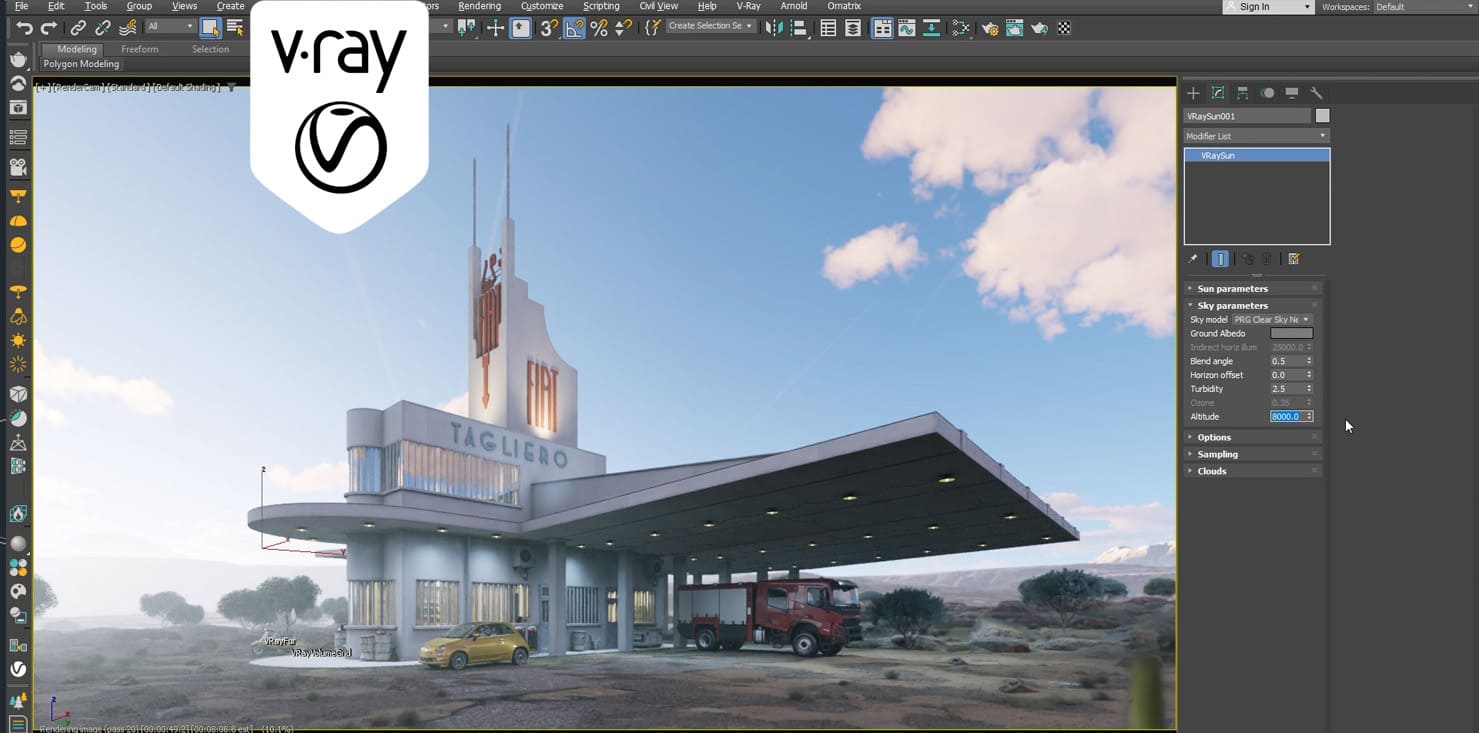Open the Rendering menu

click(x=479, y=6)
